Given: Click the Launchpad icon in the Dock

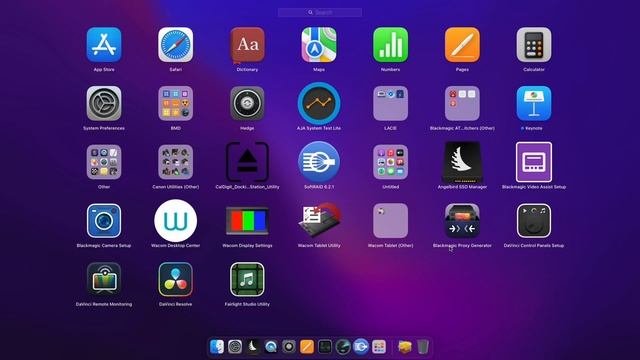Looking at the screenshot, I should click(x=379, y=347).
